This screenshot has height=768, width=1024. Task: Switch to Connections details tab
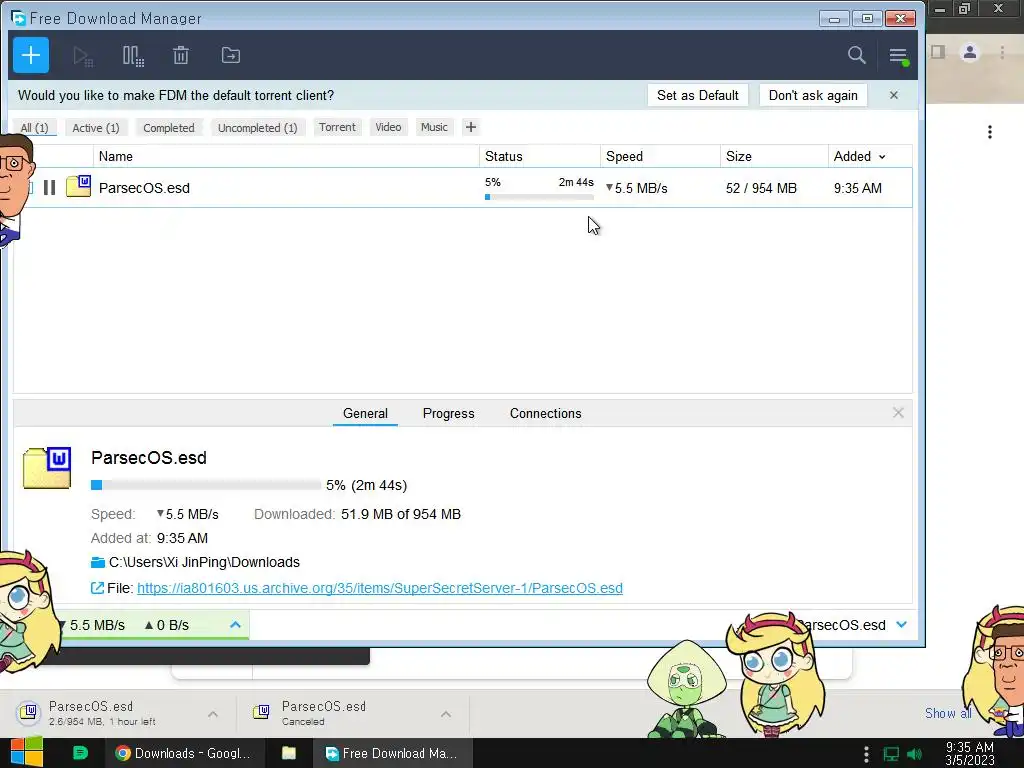pyautogui.click(x=545, y=413)
